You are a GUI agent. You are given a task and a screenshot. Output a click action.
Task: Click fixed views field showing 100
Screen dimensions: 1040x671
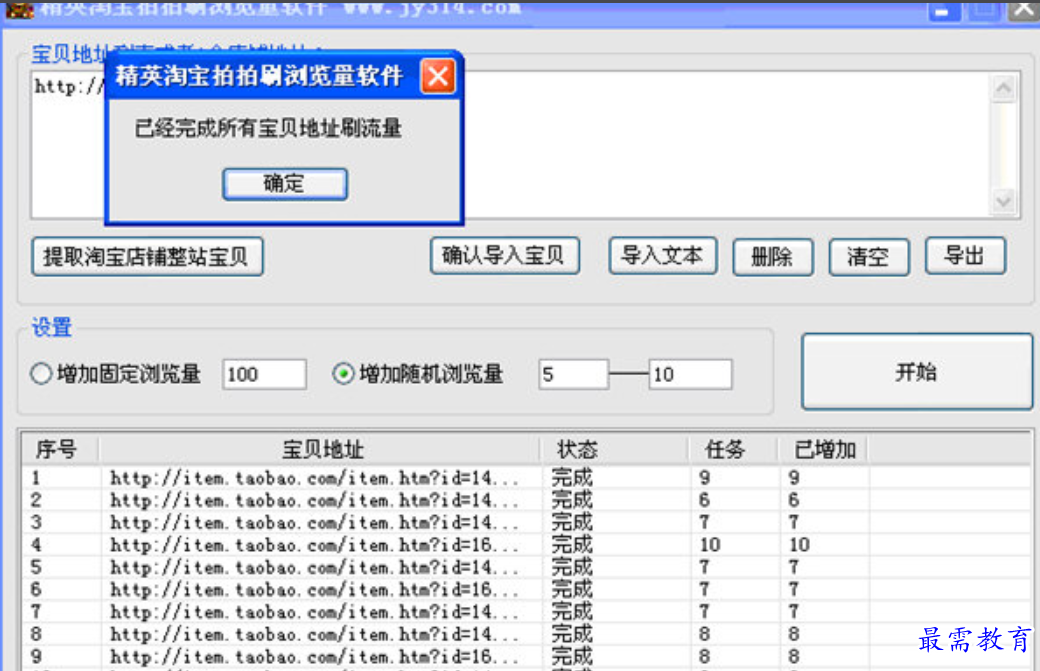point(264,375)
